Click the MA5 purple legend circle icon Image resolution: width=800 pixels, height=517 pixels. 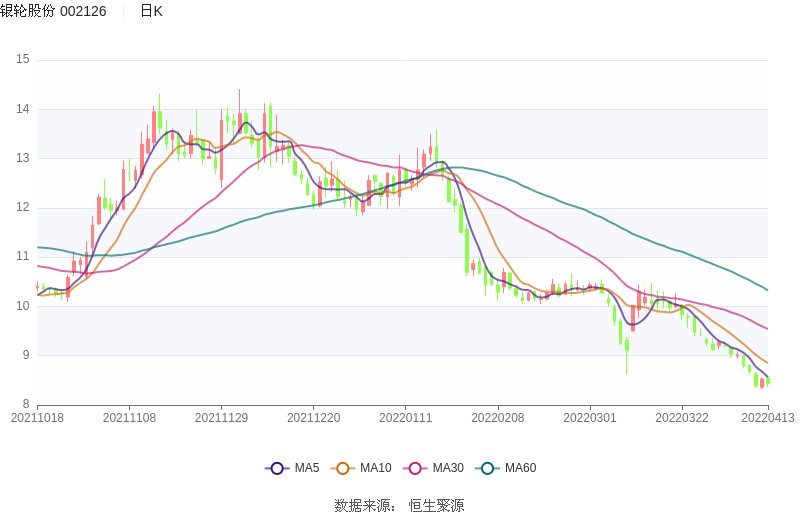277,468
